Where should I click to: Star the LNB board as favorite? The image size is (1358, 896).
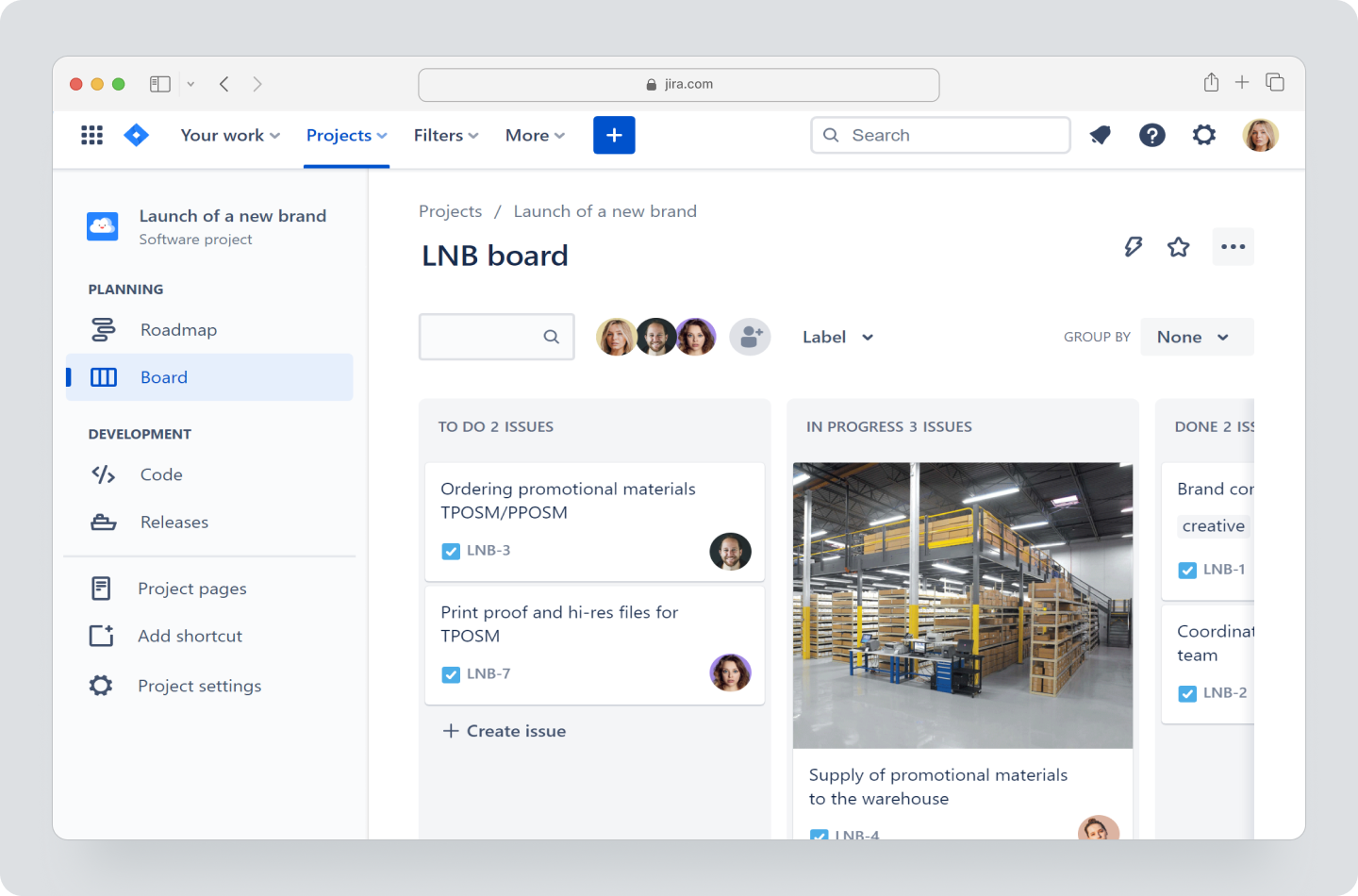(1178, 246)
